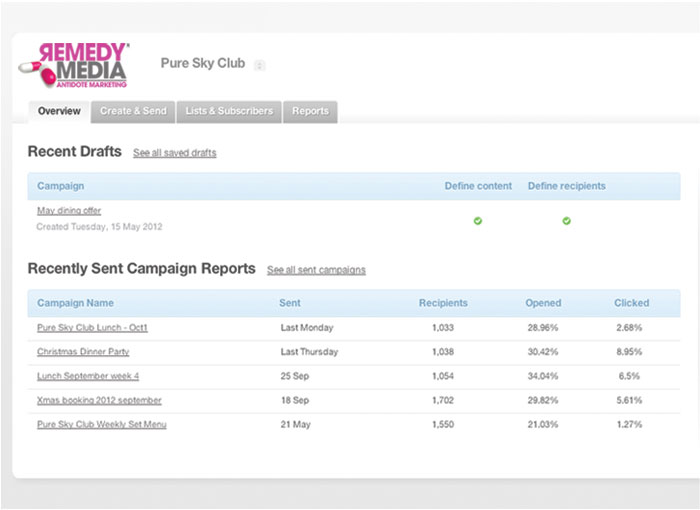Click the 1,033 recipients value

443,328
